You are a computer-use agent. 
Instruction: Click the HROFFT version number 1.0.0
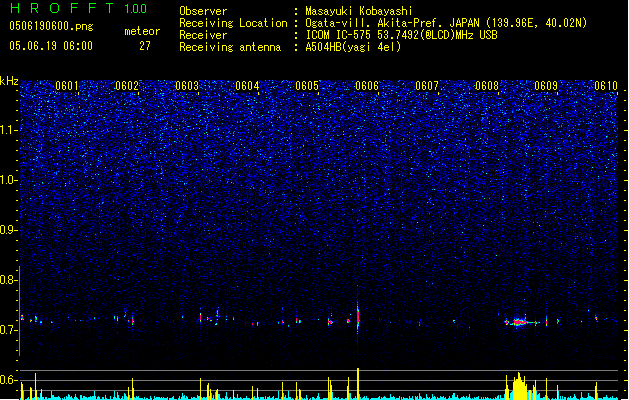click(136, 9)
